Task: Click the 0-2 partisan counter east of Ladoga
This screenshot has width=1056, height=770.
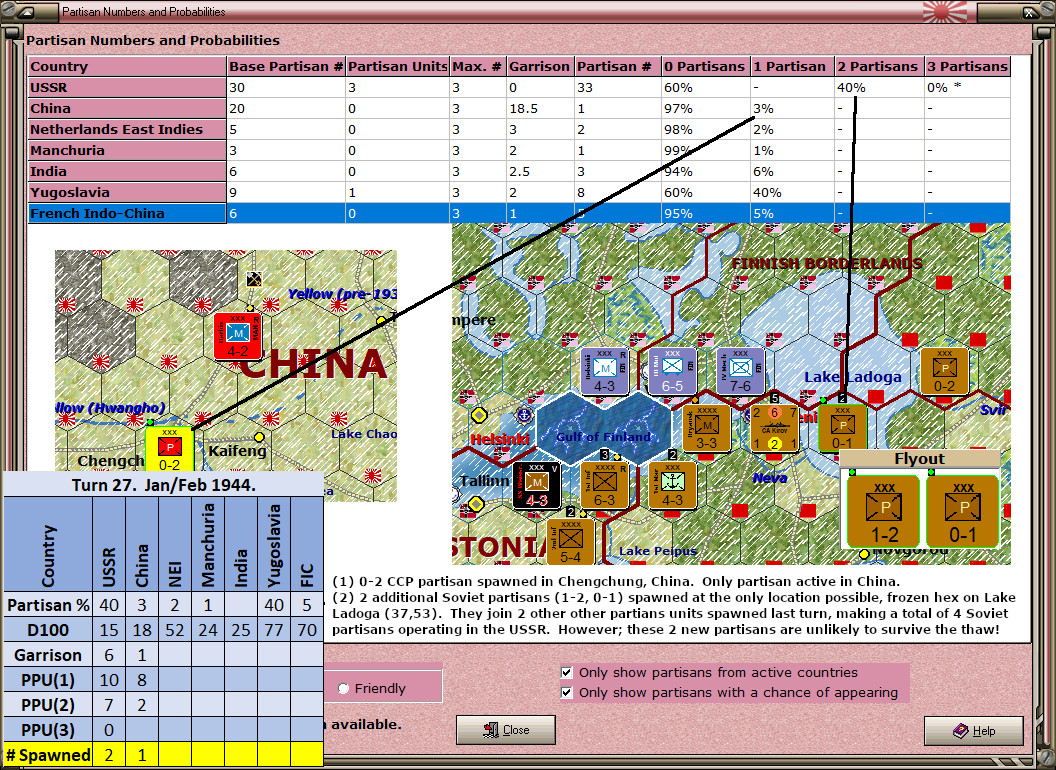Action: point(944,371)
